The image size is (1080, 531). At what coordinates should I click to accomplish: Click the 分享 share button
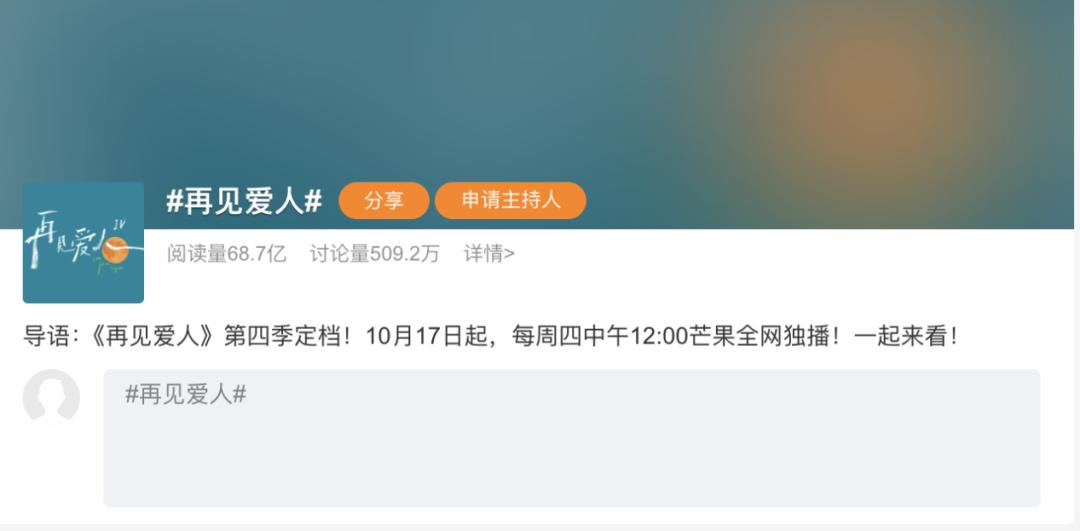coord(384,200)
